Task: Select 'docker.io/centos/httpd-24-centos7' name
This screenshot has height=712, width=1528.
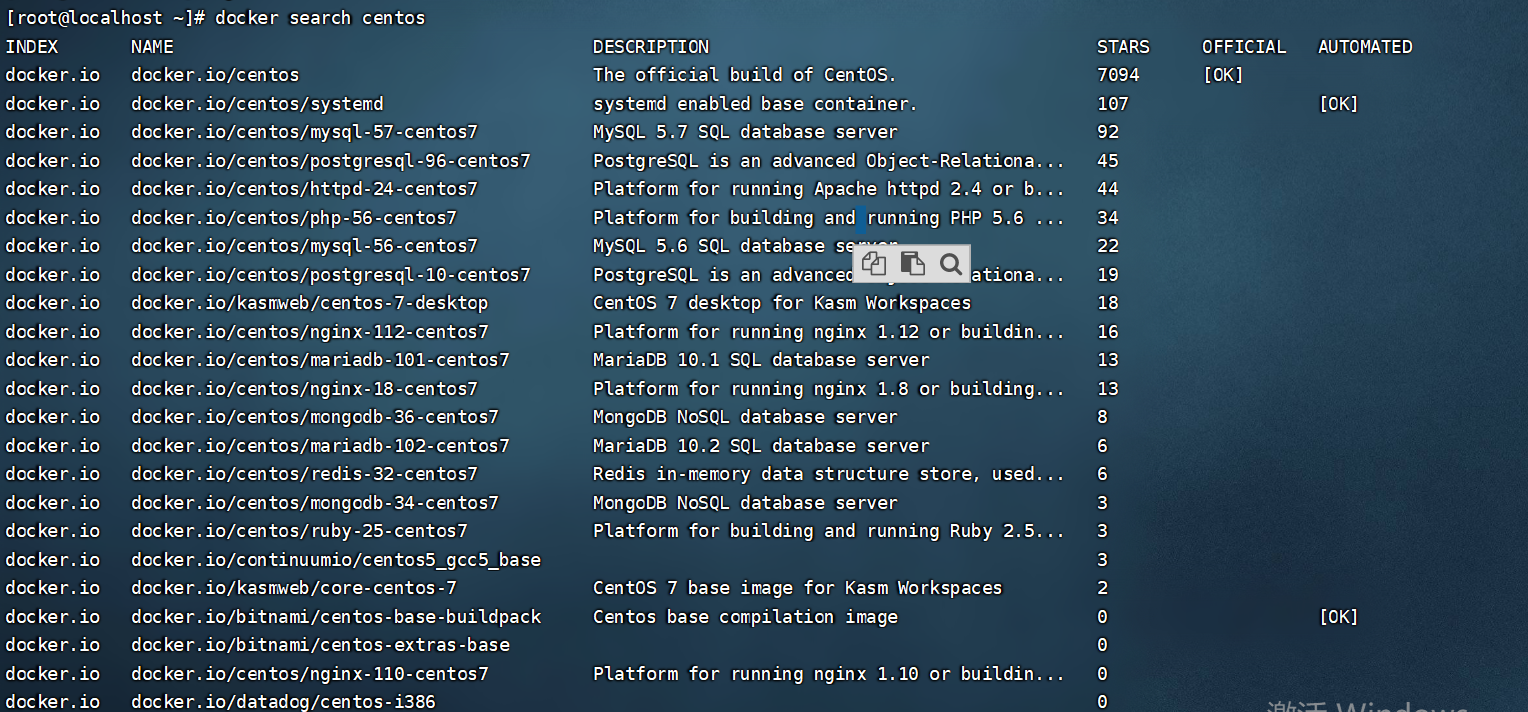Action: pyautogui.click(x=304, y=189)
